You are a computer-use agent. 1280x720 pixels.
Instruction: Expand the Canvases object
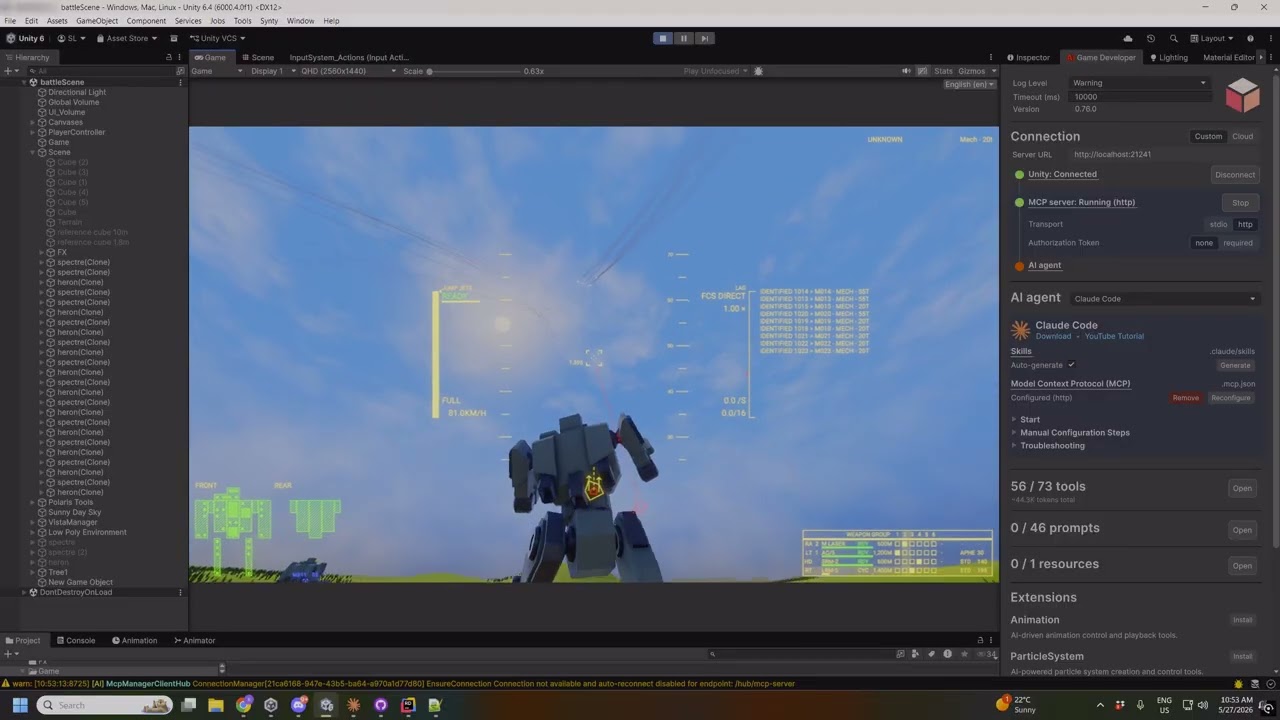[x=32, y=122]
